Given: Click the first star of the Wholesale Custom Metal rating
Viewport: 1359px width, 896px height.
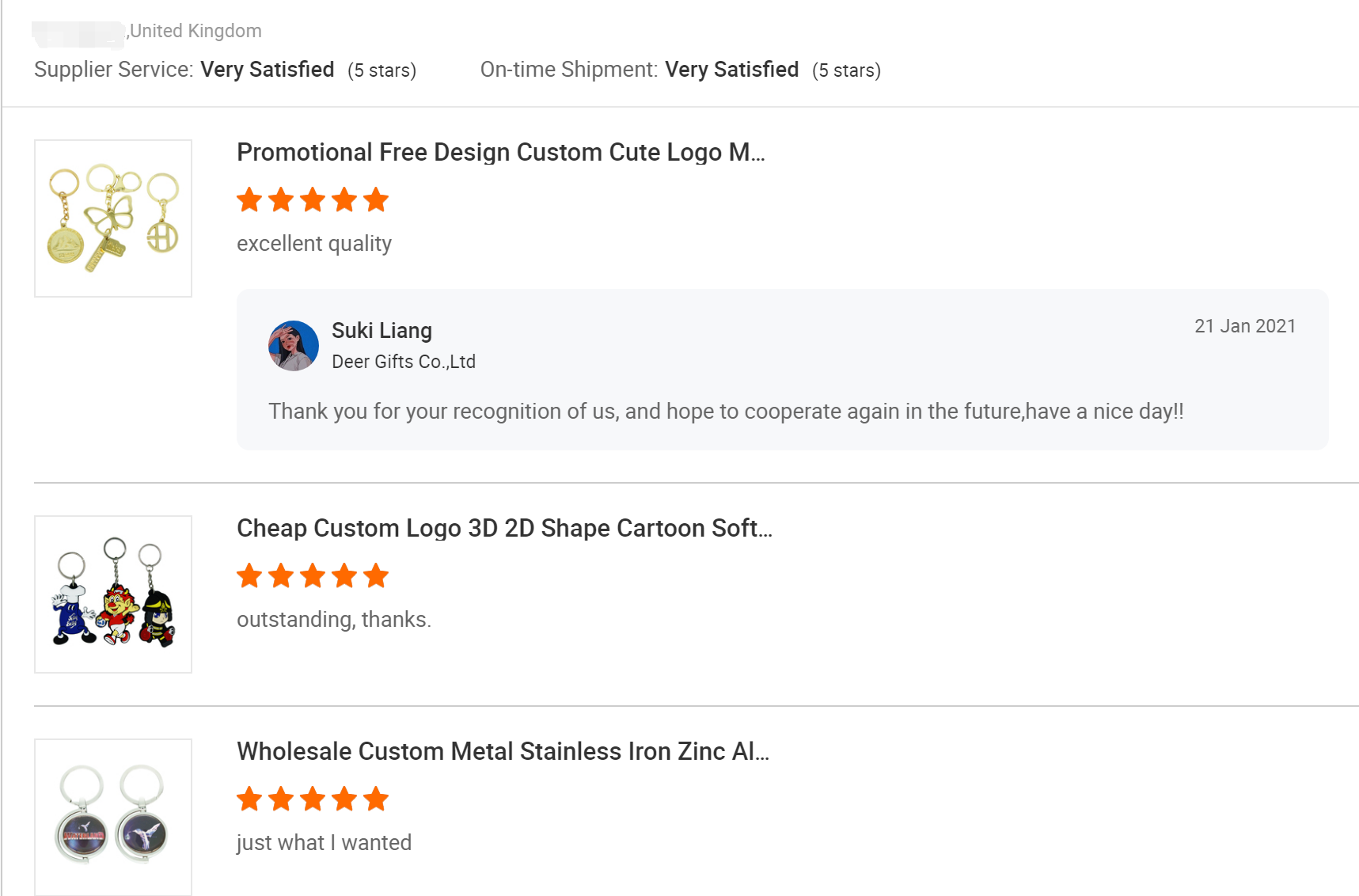Looking at the screenshot, I should pyautogui.click(x=249, y=799).
